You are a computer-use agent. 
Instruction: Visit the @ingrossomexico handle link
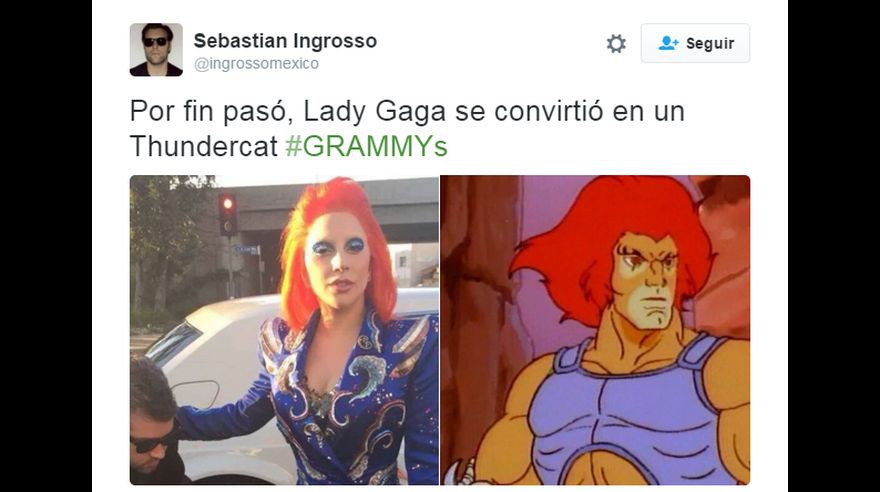(256, 63)
